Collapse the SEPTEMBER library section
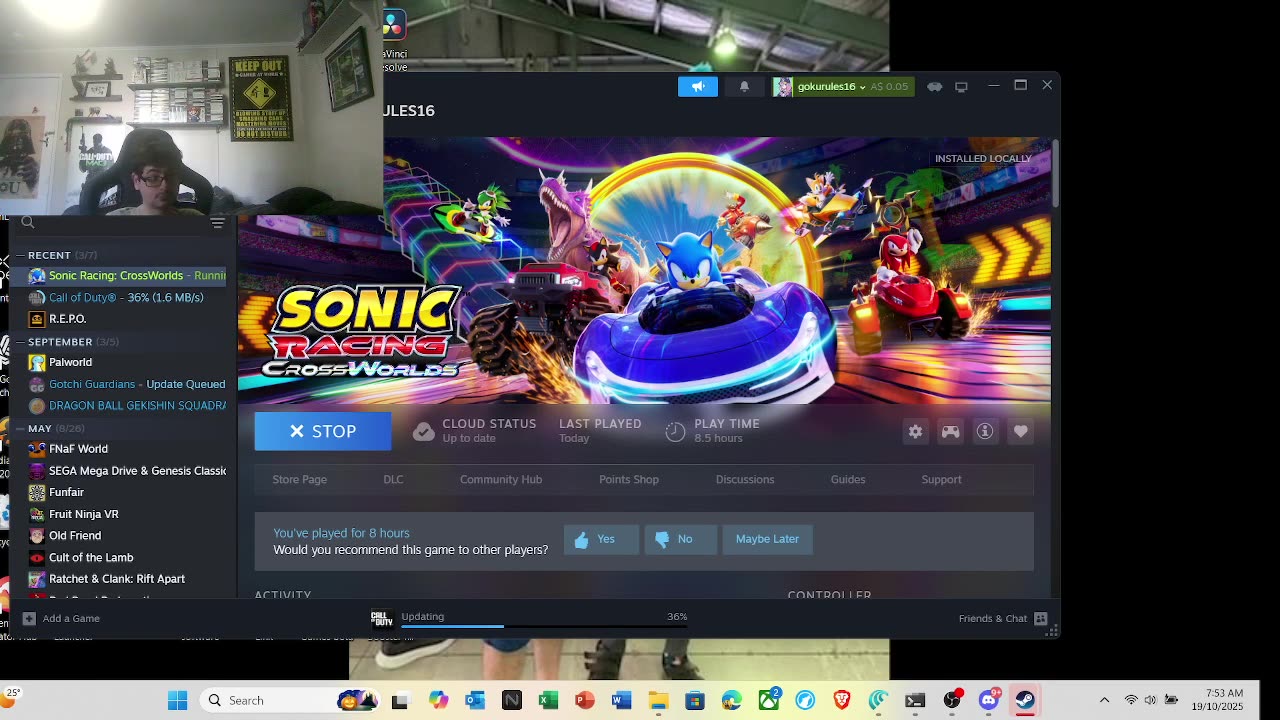The image size is (1280, 720). pos(20,342)
